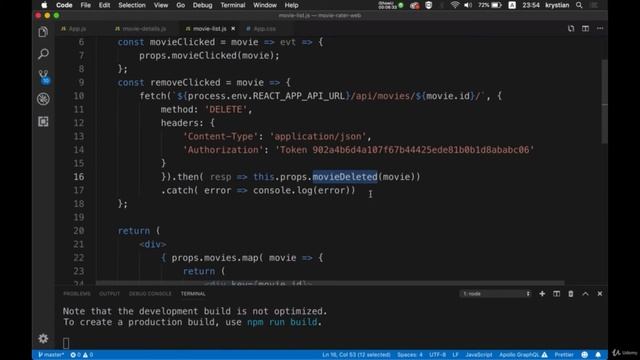Open the File menu
640x360 pixels.
[85, 5]
